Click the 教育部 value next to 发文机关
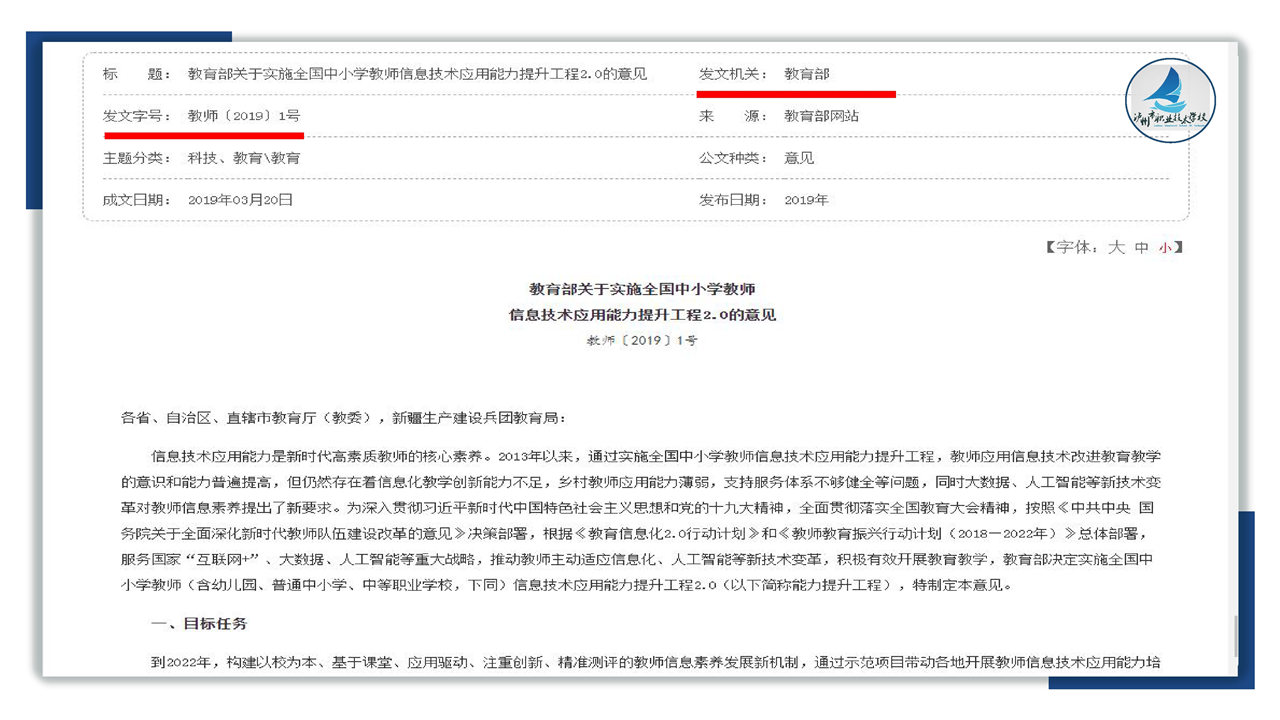Image resolution: width=1280 pixels, height=720 pixels. (806, 74)
